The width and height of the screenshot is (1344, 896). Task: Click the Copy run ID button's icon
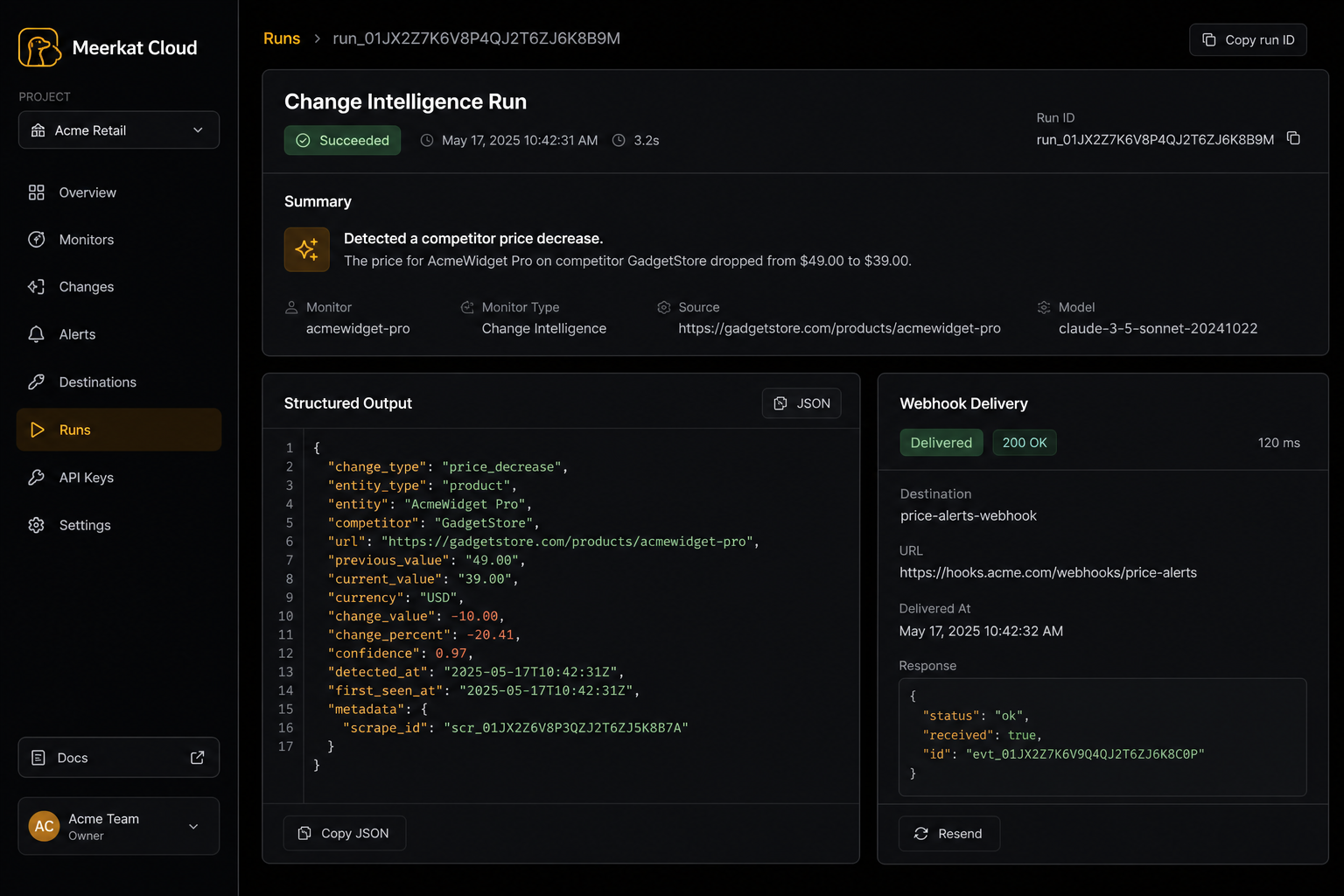[1209, 39]
